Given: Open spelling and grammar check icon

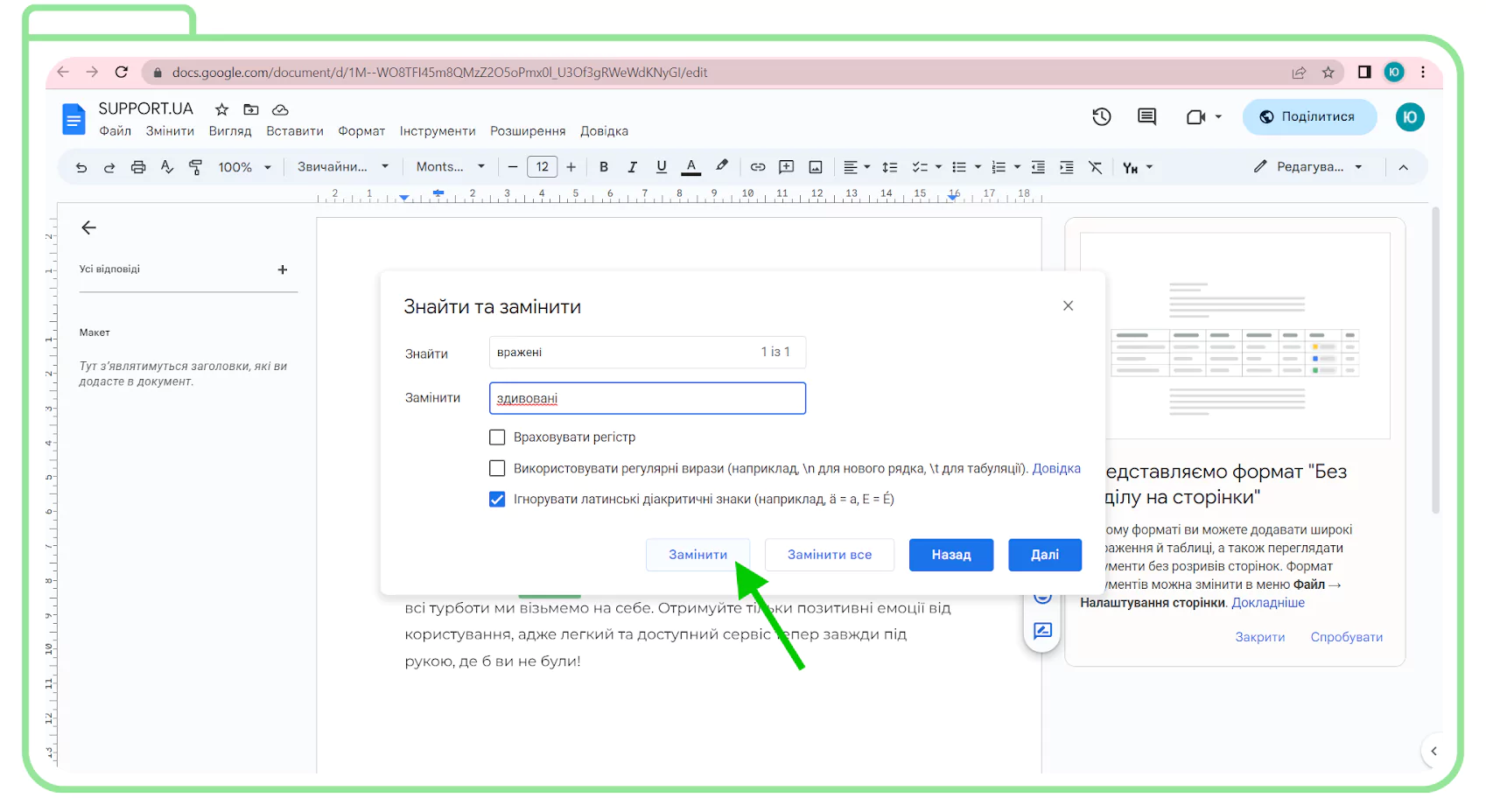Looking at the screenshot, I should click(167, 167).
